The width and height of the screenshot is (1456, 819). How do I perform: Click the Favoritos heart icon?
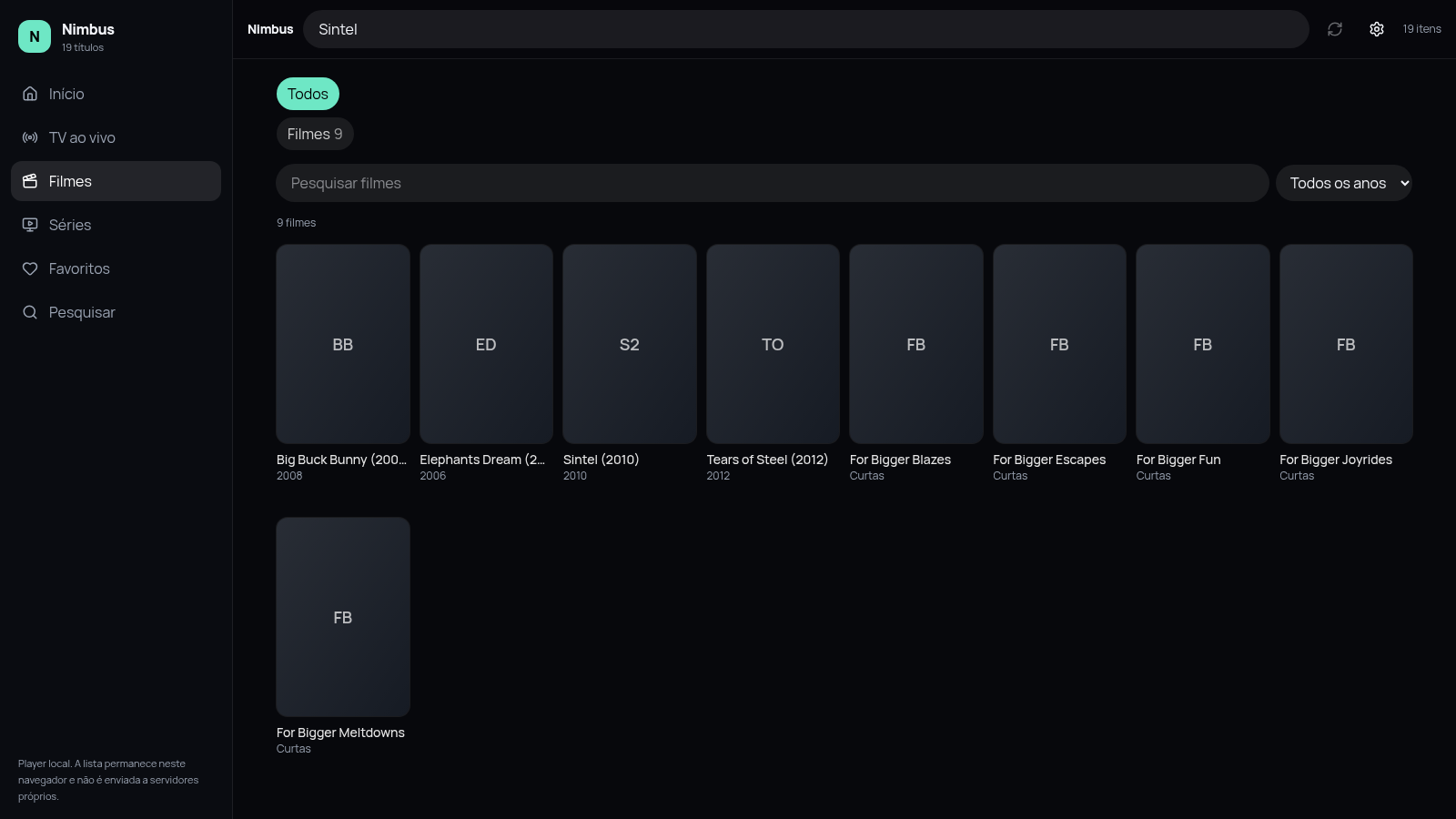30,268
